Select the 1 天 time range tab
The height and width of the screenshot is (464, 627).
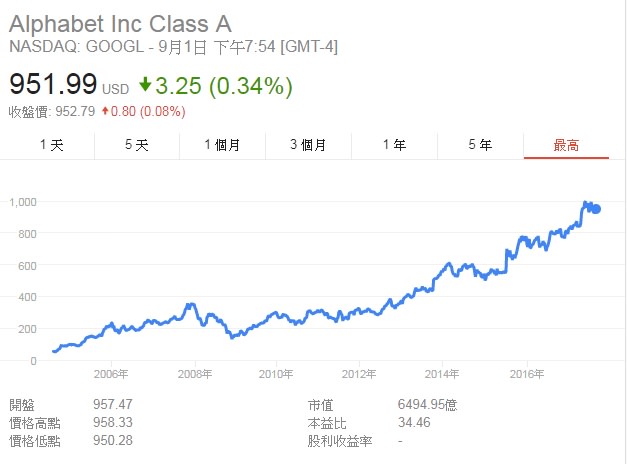[x=52, y=145]
